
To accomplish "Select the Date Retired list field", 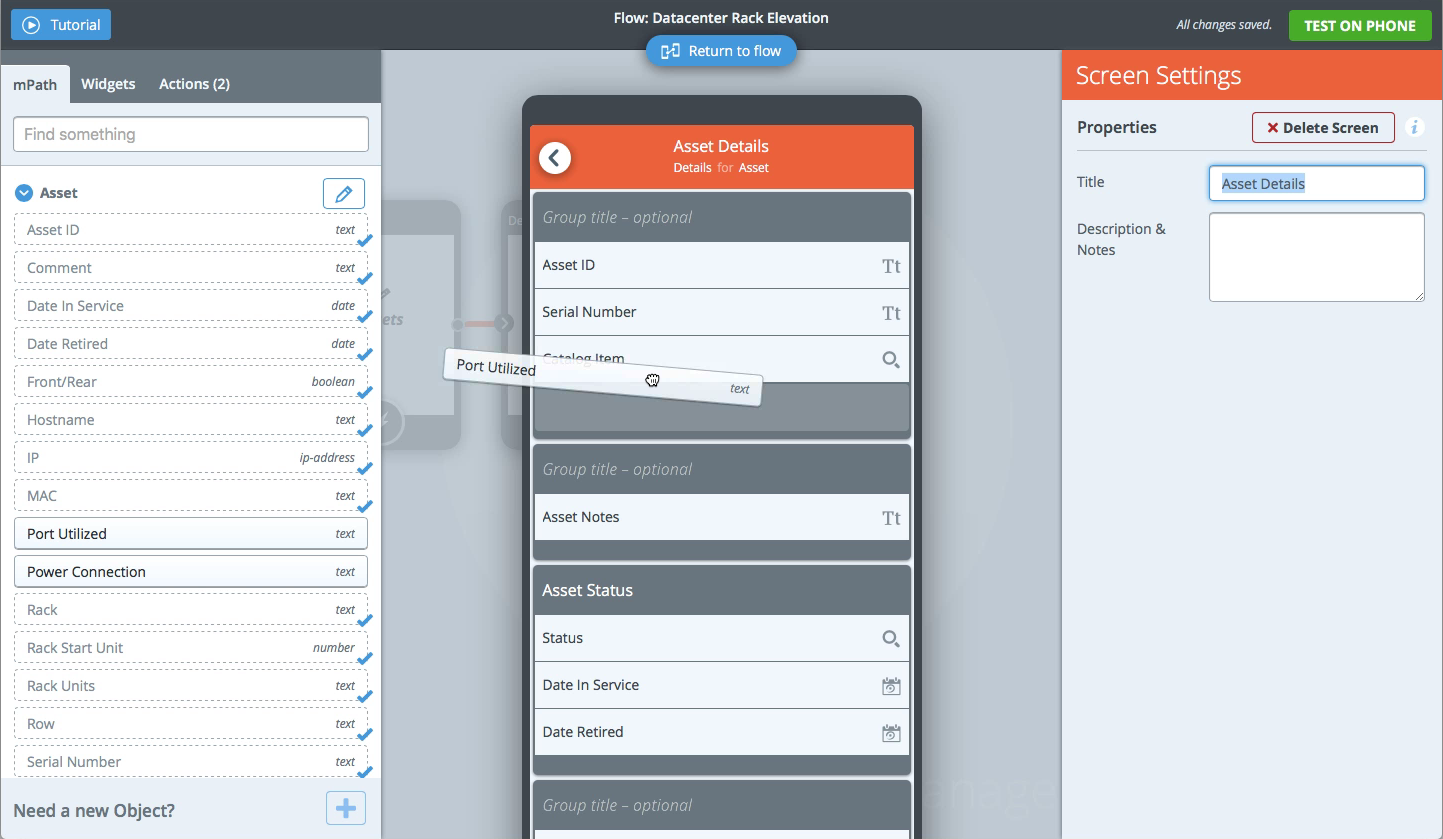I will (x=191, y=343).
